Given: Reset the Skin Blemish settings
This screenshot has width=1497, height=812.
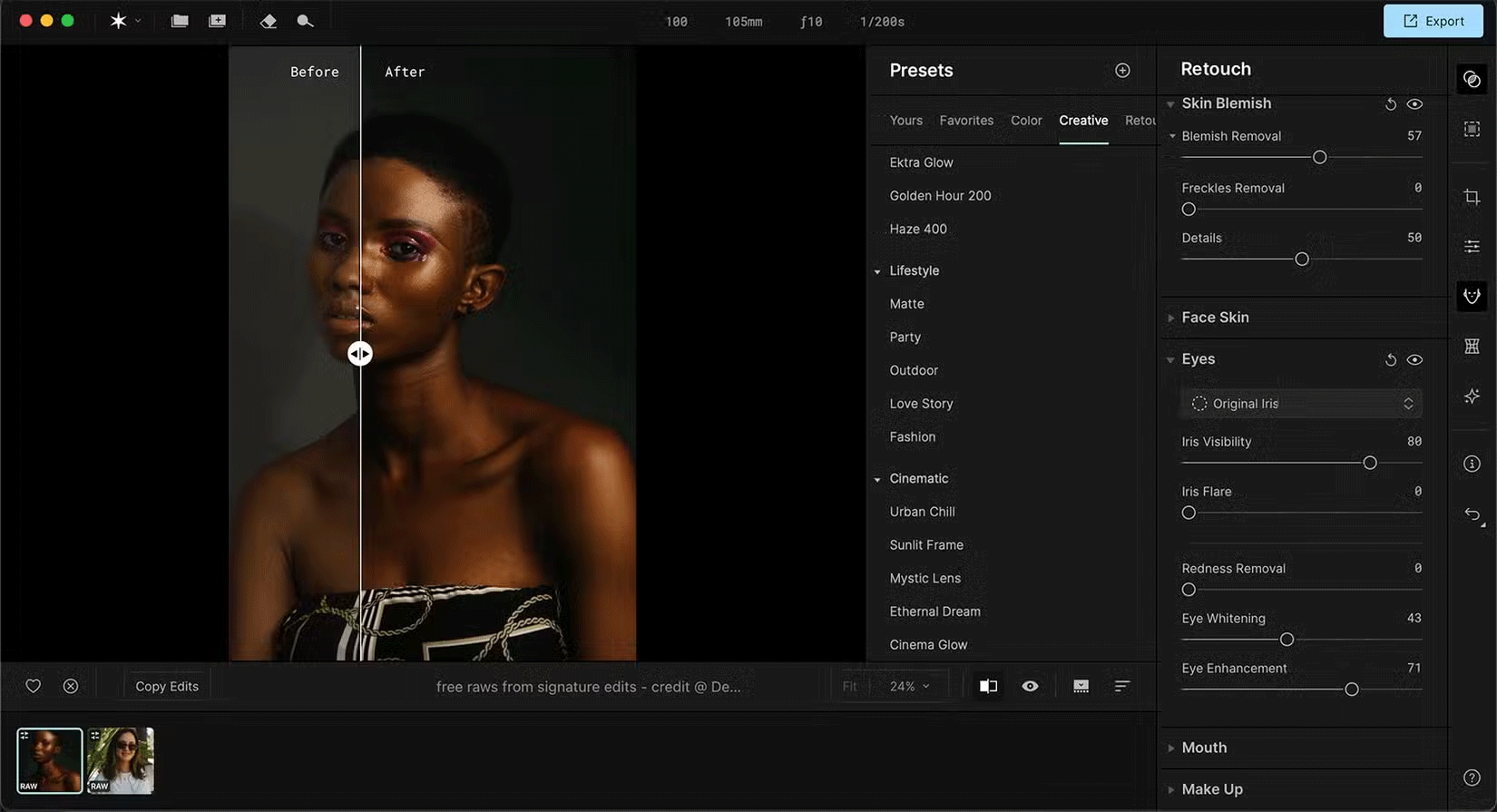Looking at the screenshot, I should coord(1390,104).
